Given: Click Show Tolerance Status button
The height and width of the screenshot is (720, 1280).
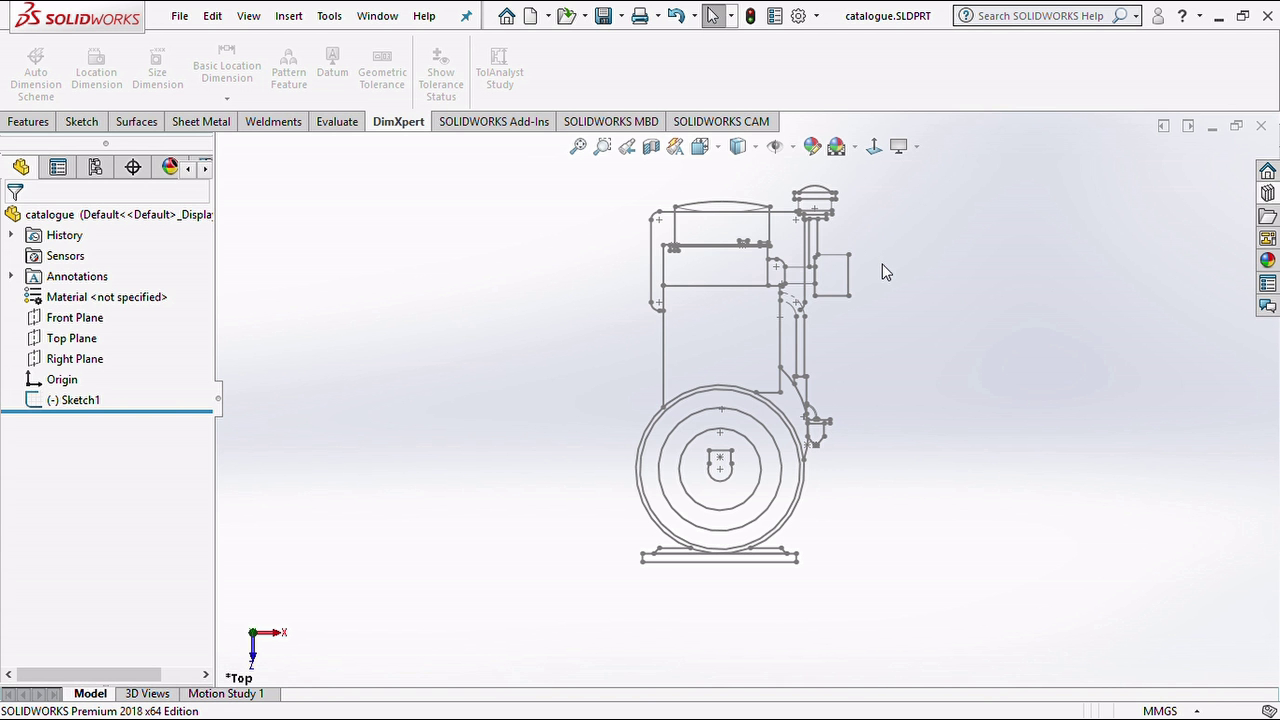Looking at the screenshot, I should coord(441,73).
